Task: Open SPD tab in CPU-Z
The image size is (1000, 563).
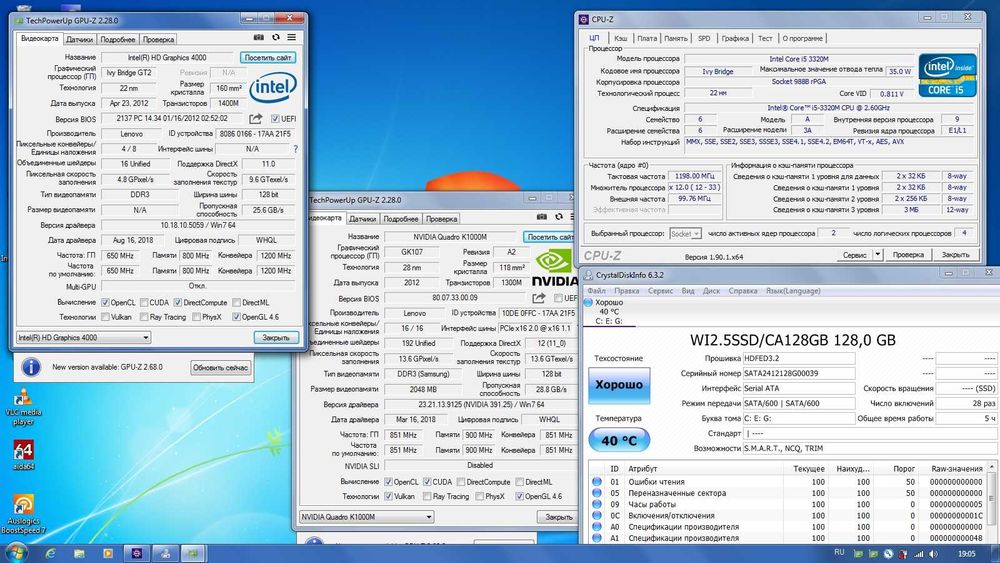Action: click(x=704, y=39)
